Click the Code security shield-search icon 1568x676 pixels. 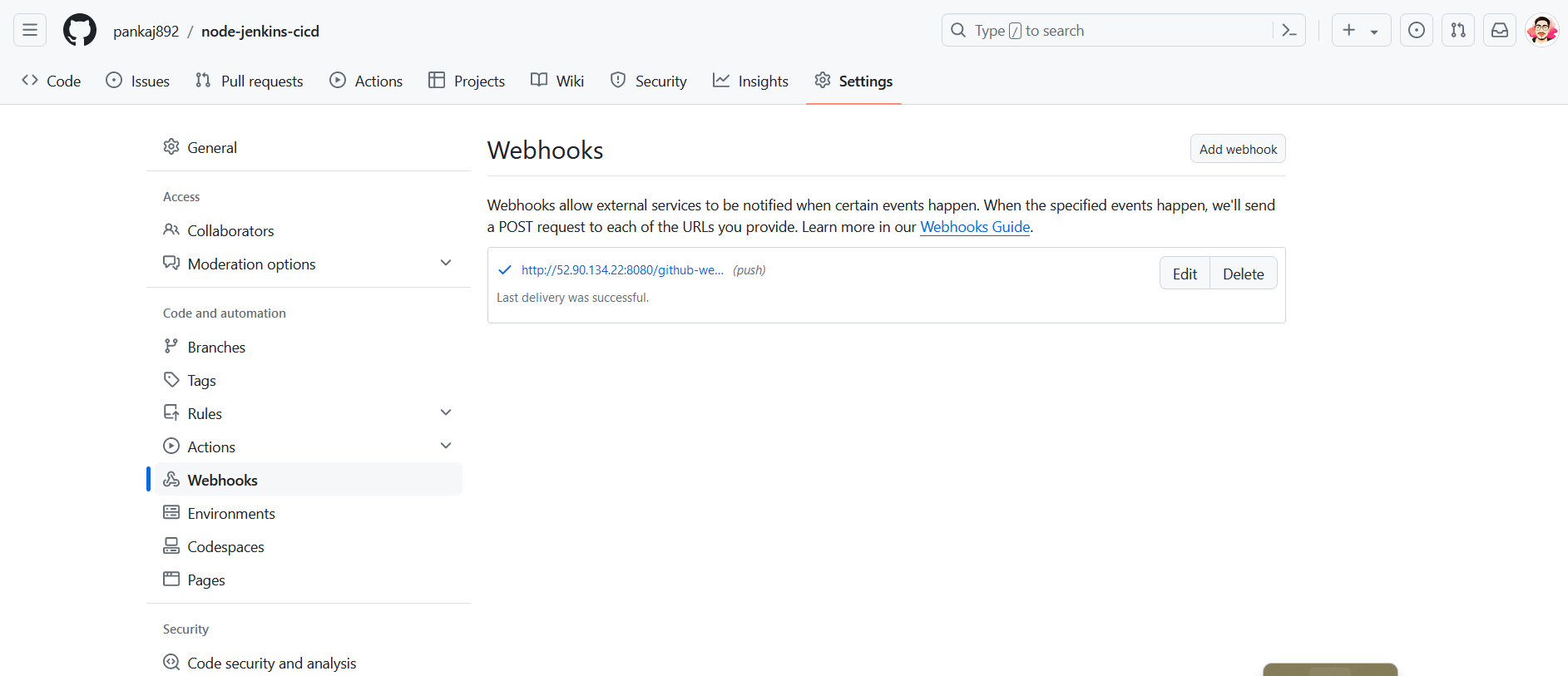pos(171,662)
